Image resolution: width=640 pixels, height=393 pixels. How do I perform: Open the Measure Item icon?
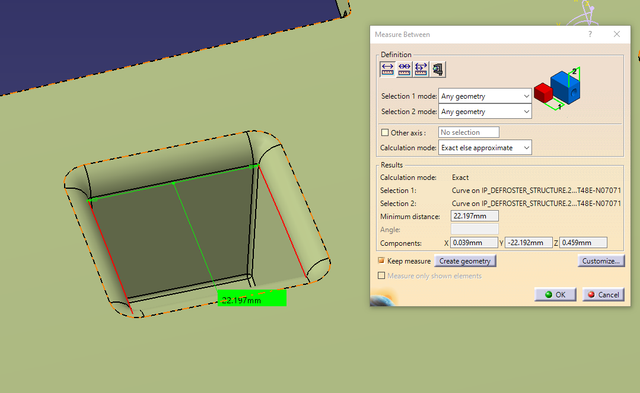(x=438, y=69)
